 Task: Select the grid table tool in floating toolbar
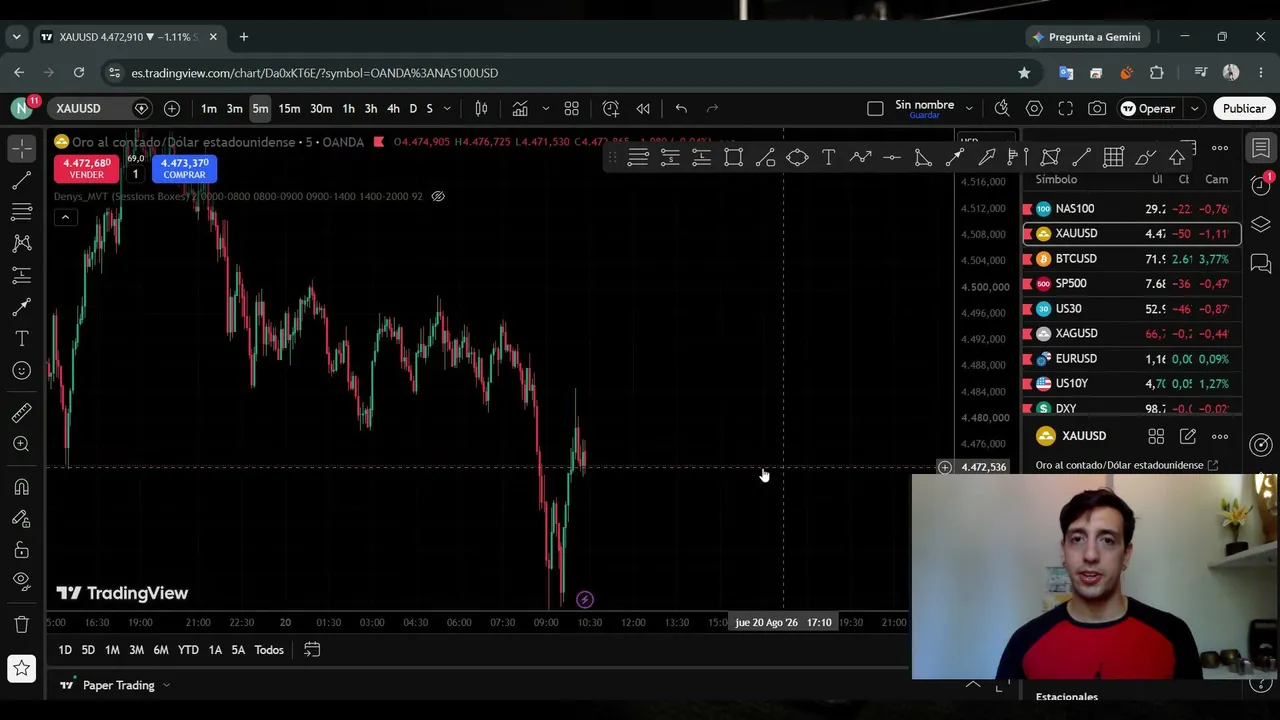click(1113, 157)
